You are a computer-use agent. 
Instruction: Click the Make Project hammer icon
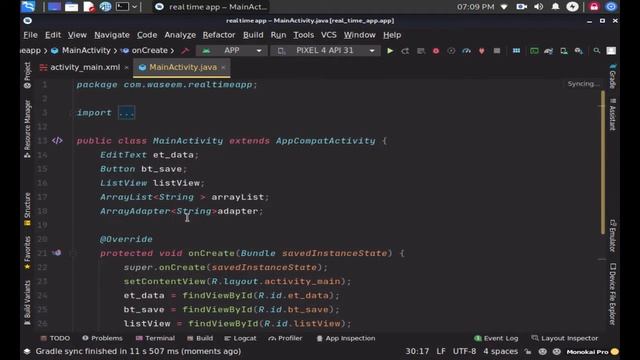click(185, 51)
